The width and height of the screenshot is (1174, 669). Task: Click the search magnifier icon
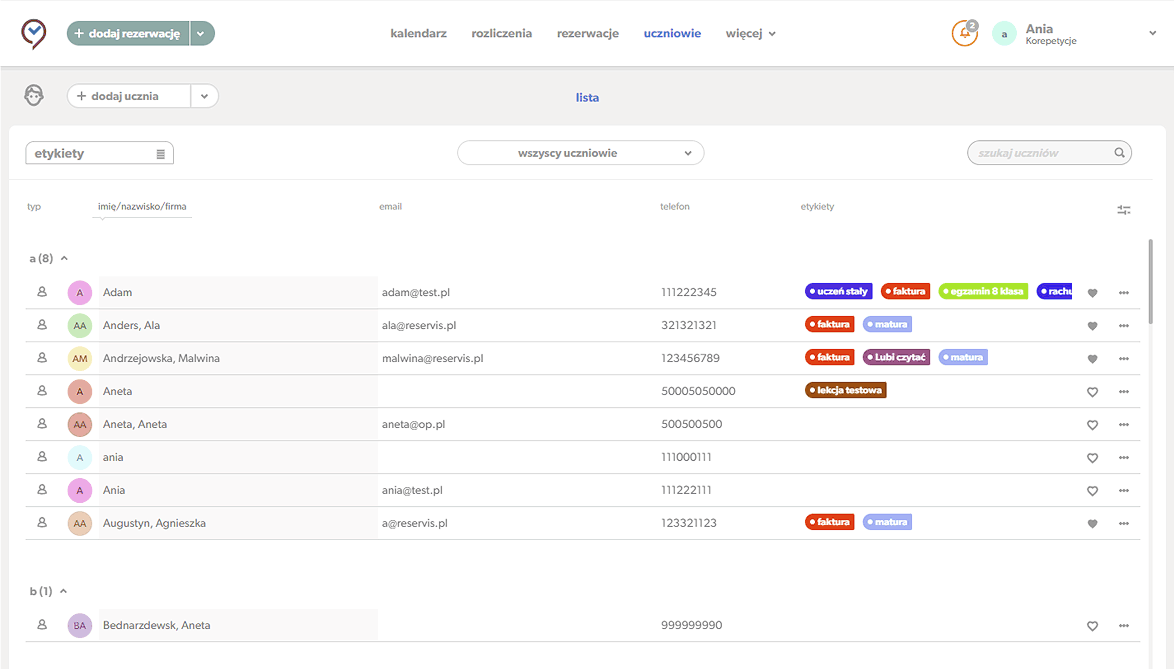click(x=1119, y=153)
